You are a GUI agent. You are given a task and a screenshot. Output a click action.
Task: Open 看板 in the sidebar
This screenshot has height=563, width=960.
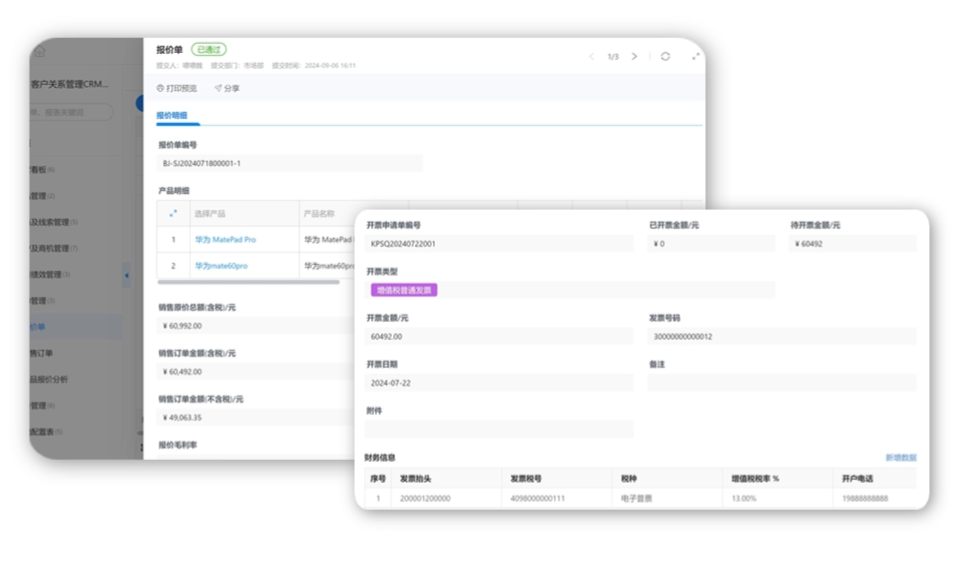[x=42, y=170]
